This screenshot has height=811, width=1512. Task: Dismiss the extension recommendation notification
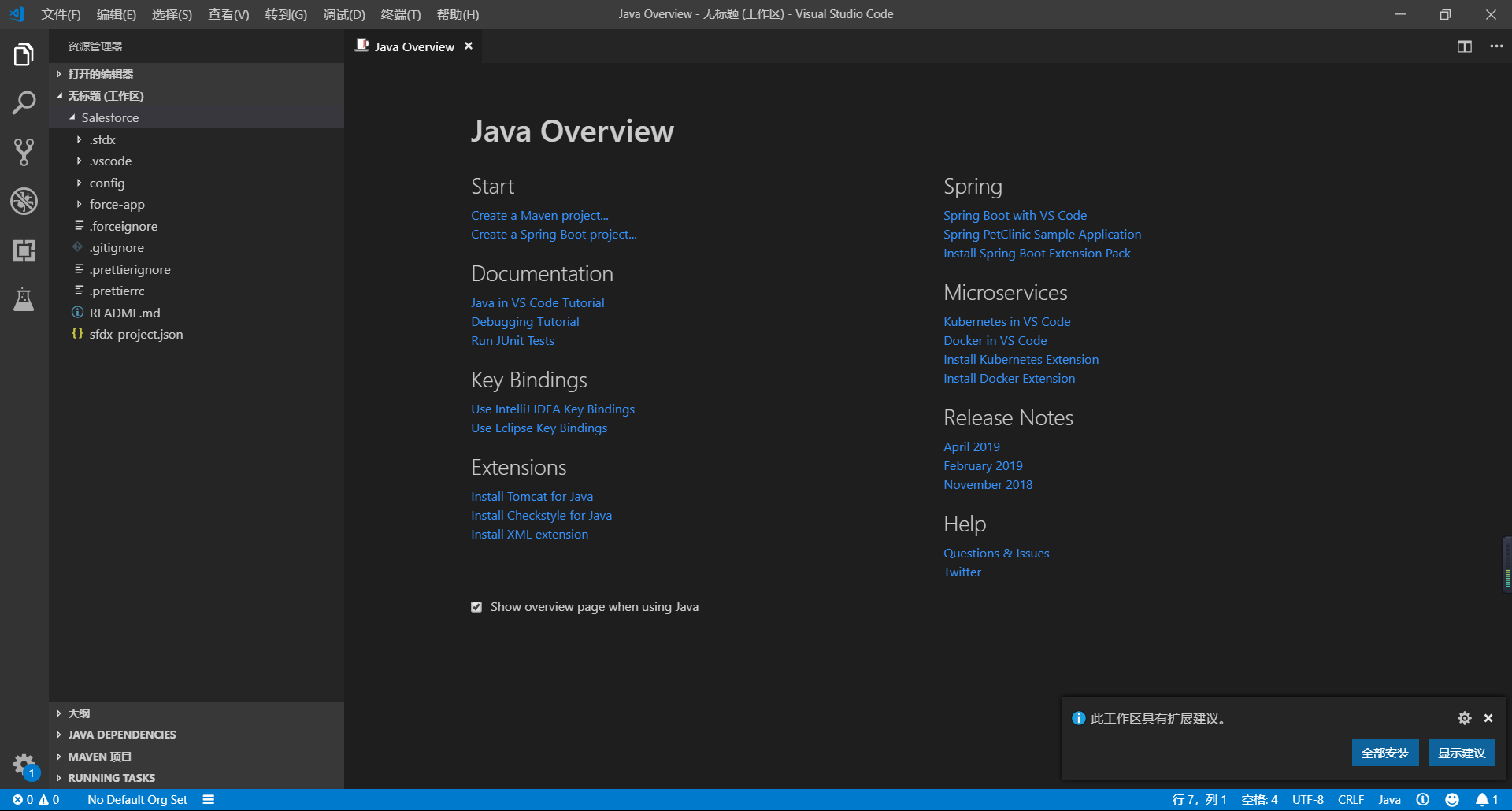[1488, 718]
